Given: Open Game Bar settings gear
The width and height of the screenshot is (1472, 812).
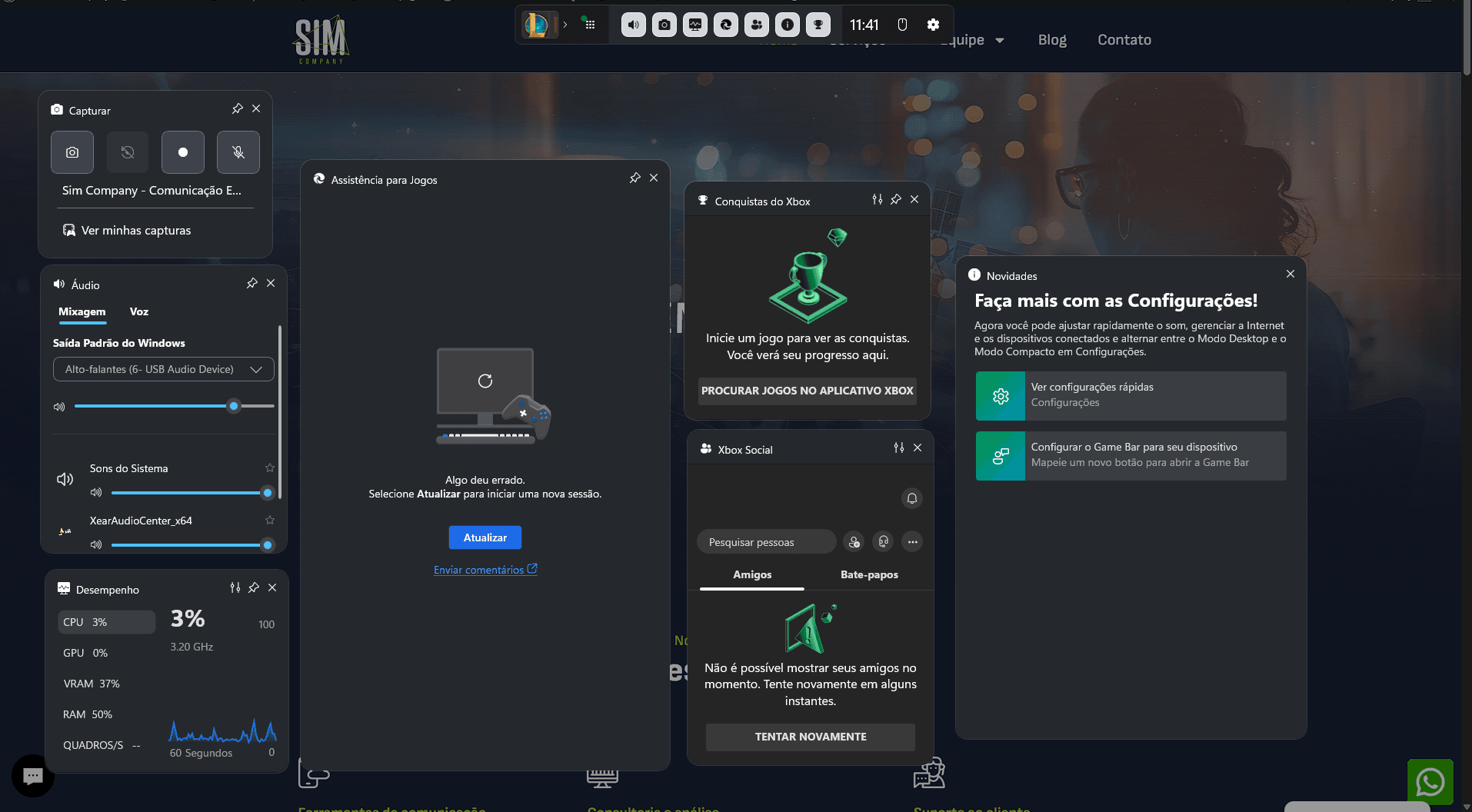Looking at the screenshot, I should click(x=933, y=25).
